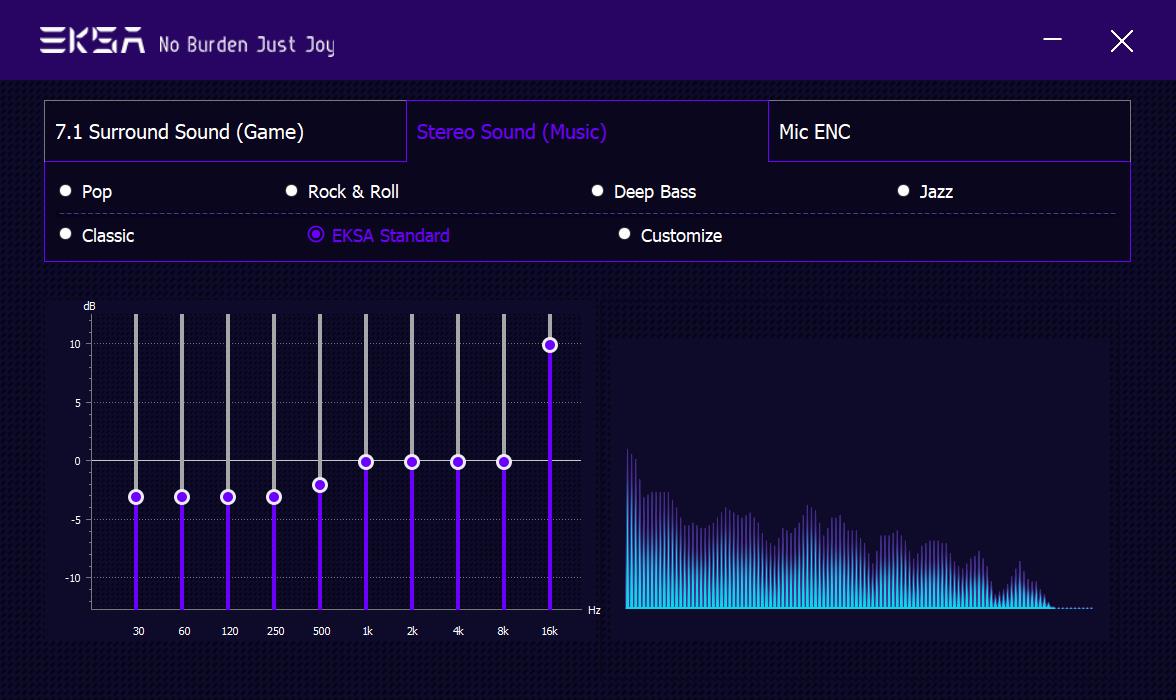Click the 16k slider knob at 10 dB
This screenshot has height=700, width=1176.
550,345
